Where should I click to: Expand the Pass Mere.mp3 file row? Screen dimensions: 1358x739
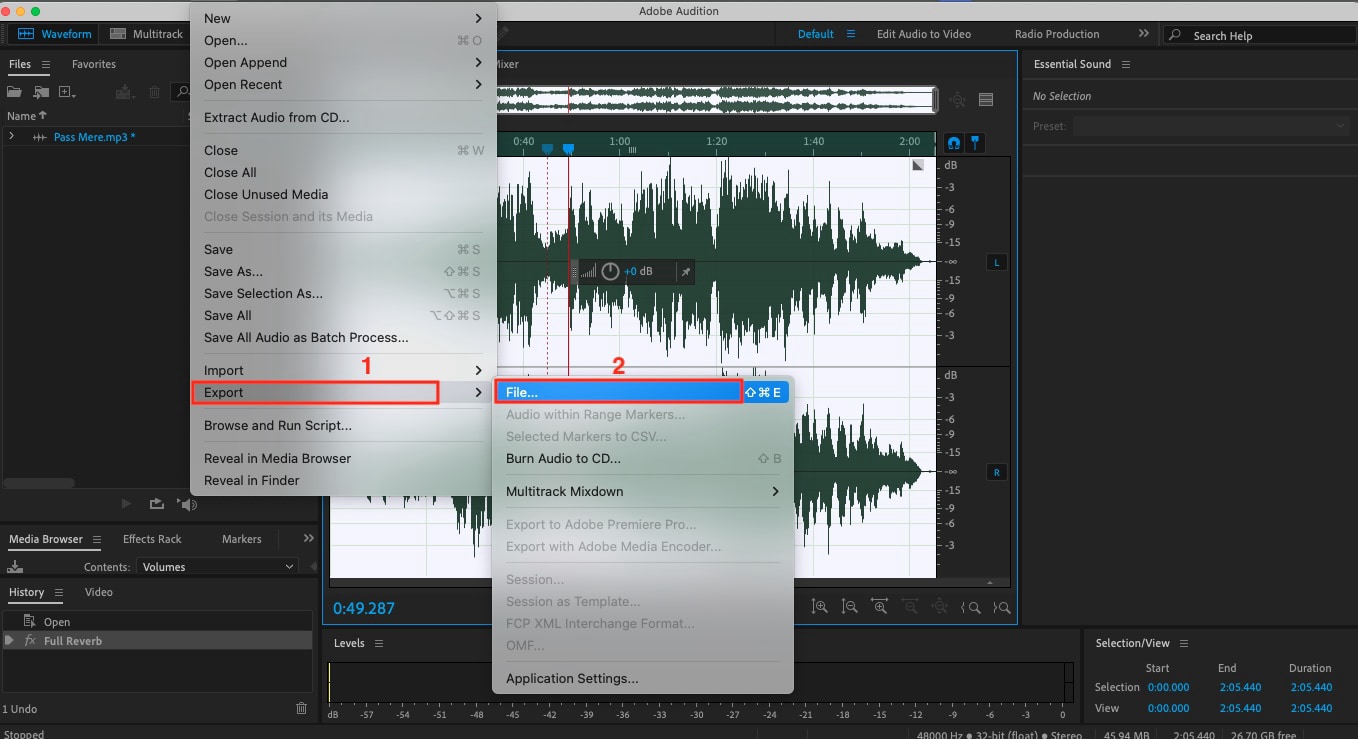(11, 137)
